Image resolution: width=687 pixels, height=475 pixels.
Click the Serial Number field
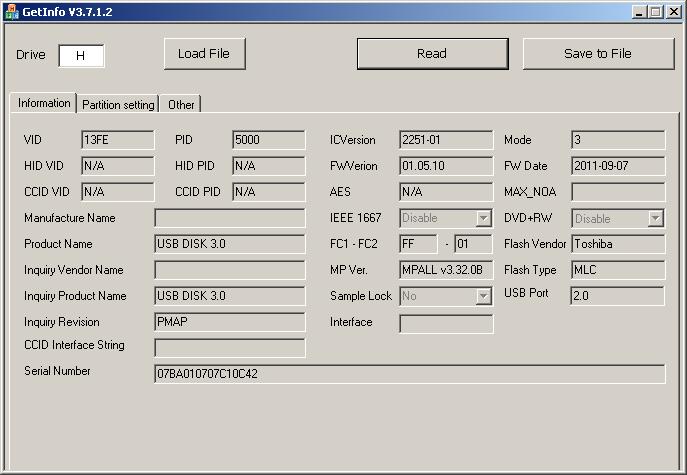click(410, 374)
